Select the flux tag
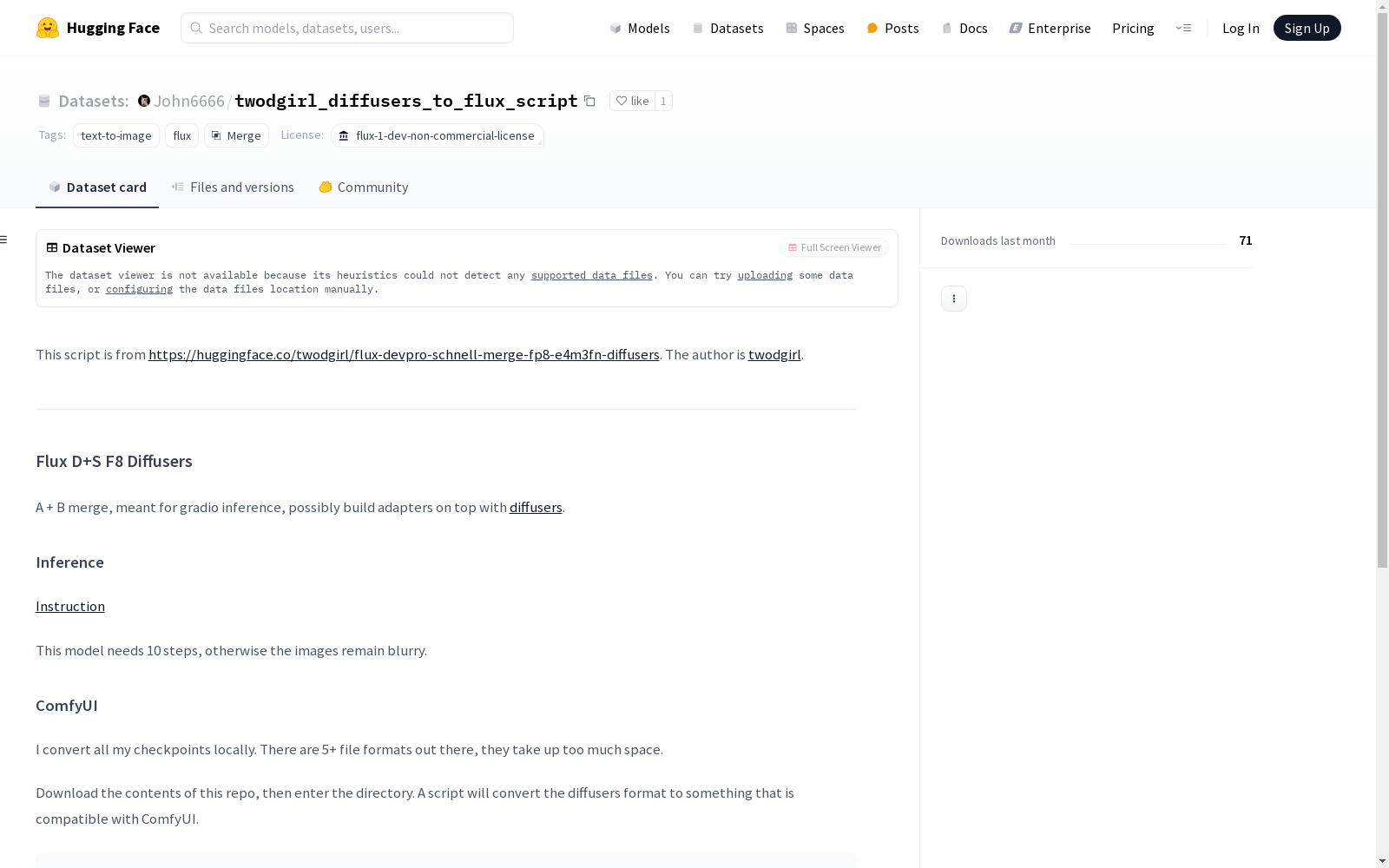 point(181,135)
